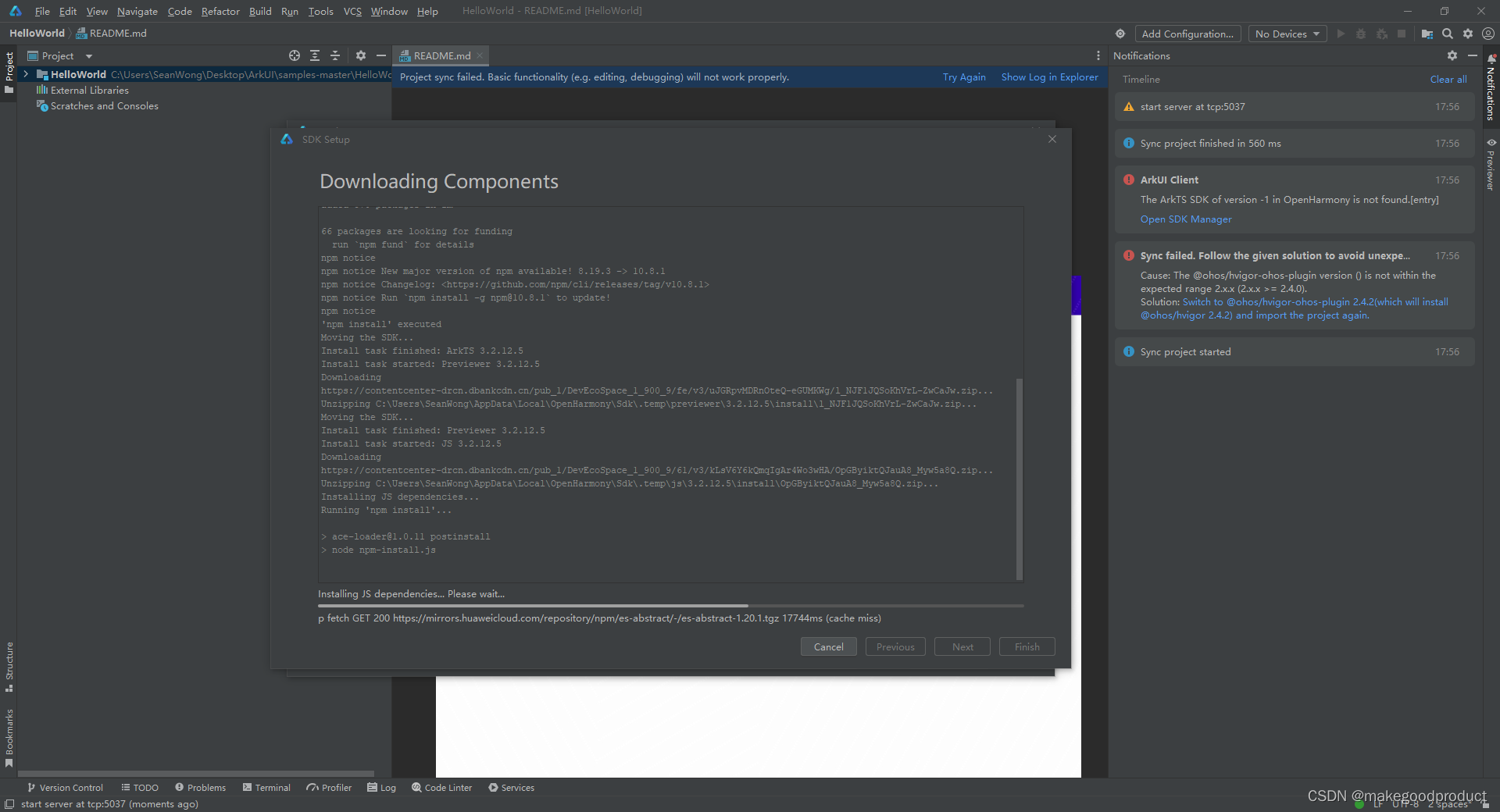
Task: Expand all nodes icon in Project panel
Action: (x=315, y=55)
